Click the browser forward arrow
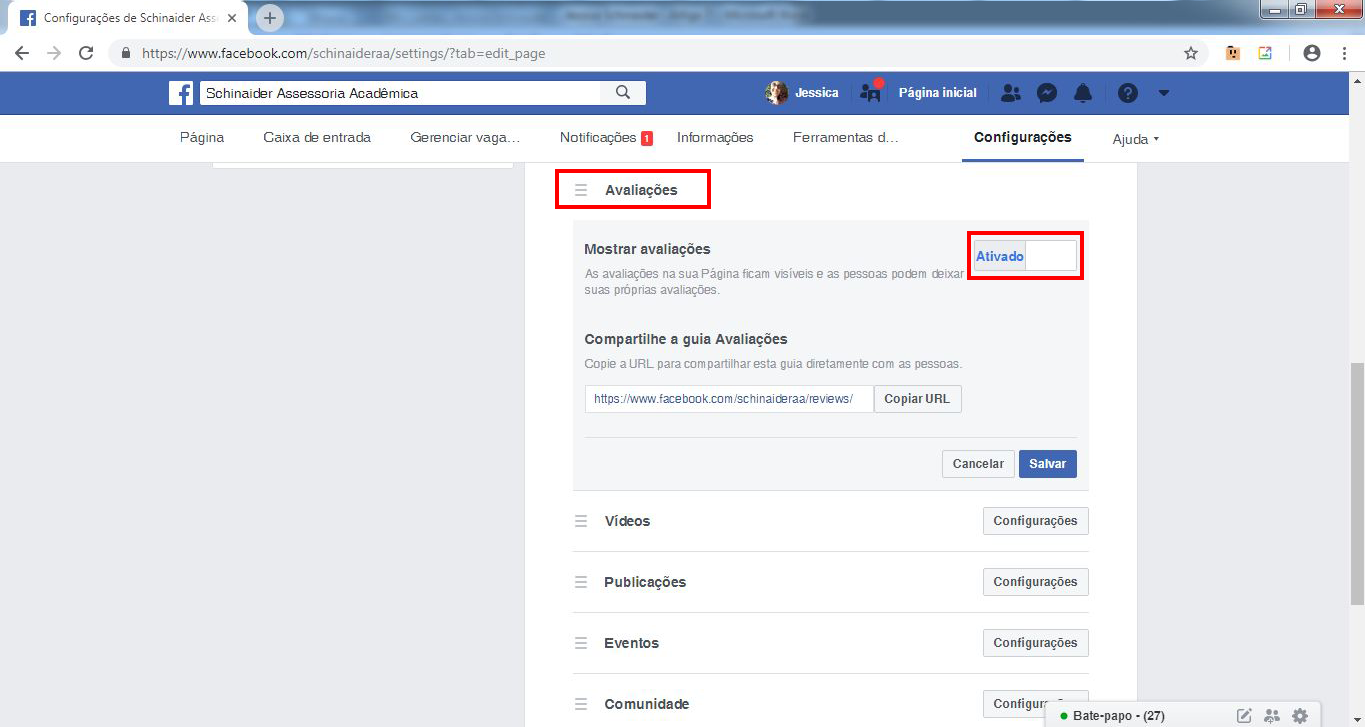1365x727 pixels. tap(54, 53)
